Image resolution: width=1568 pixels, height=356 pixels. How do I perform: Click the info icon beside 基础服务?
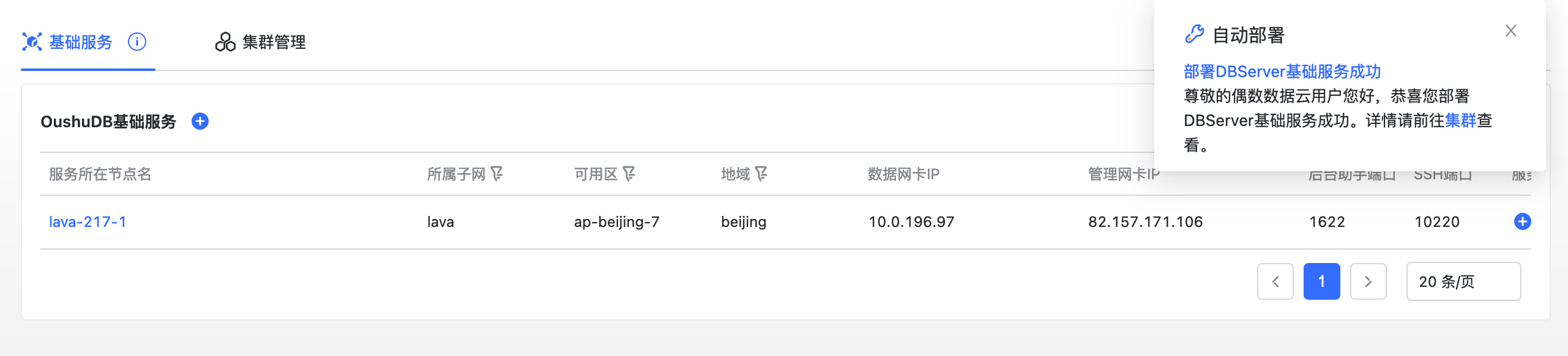click(x=137, y=42)
